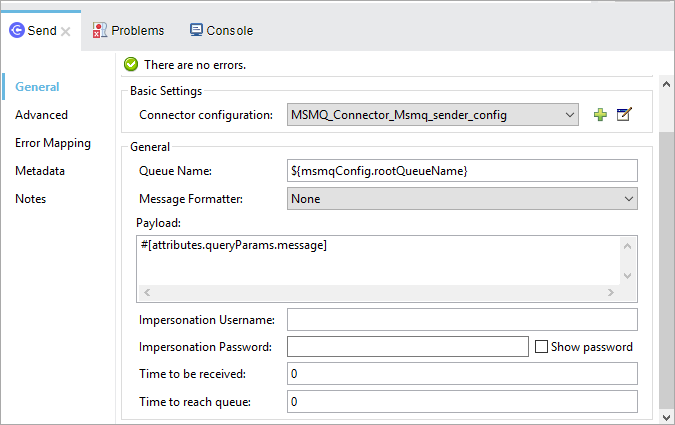This screenshot has width=675, height=425.
Task: Open the Console tab
Action: pos(221,30)
